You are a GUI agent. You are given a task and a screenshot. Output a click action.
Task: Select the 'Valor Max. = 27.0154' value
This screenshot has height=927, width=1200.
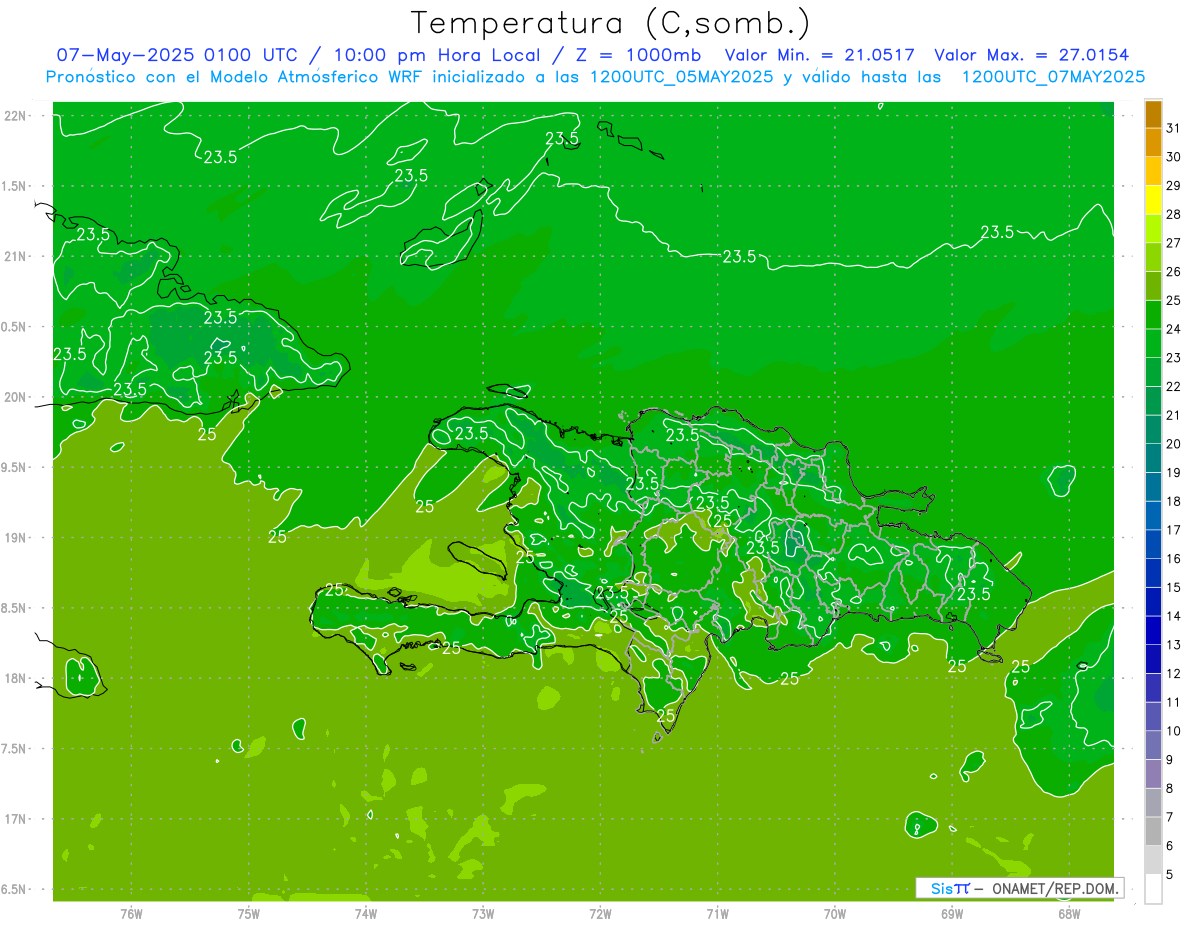[1031, 55]
